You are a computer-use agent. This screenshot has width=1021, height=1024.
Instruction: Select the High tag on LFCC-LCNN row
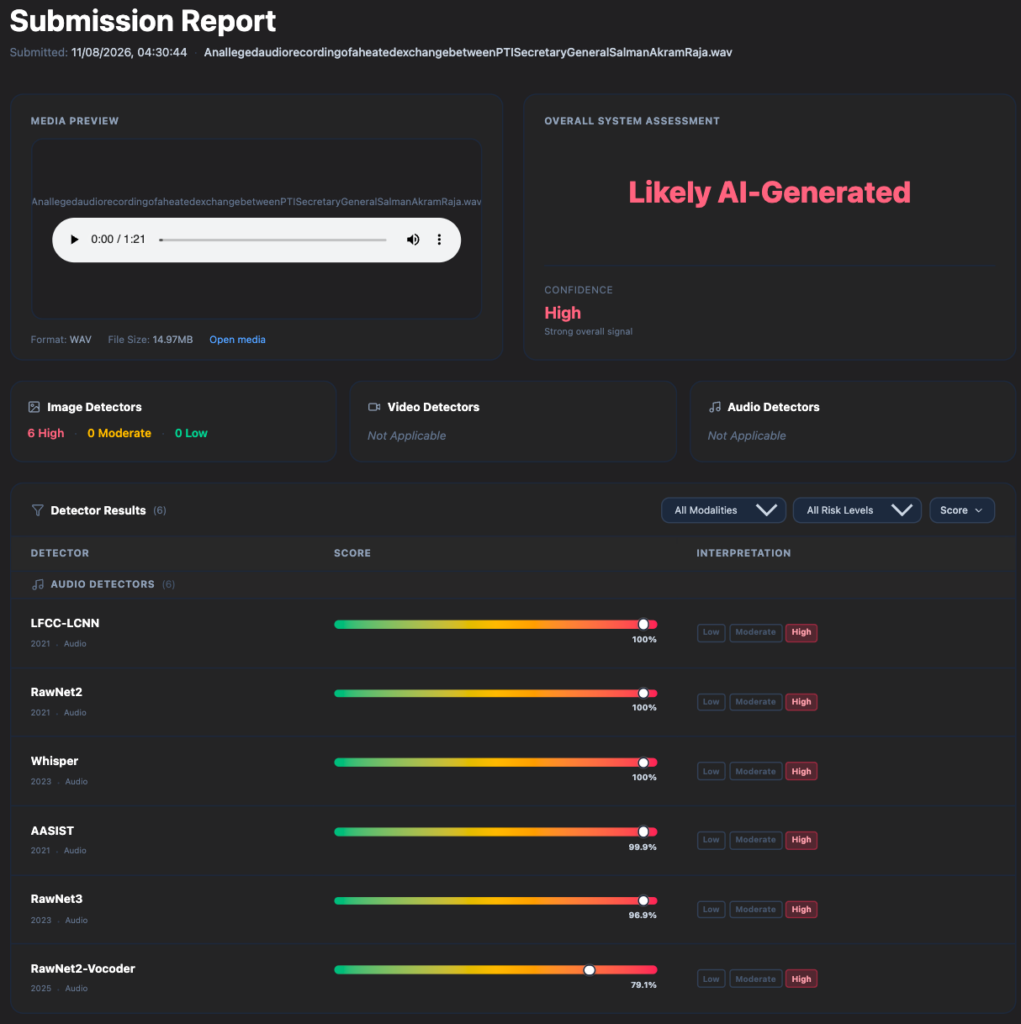click(801, 632)
